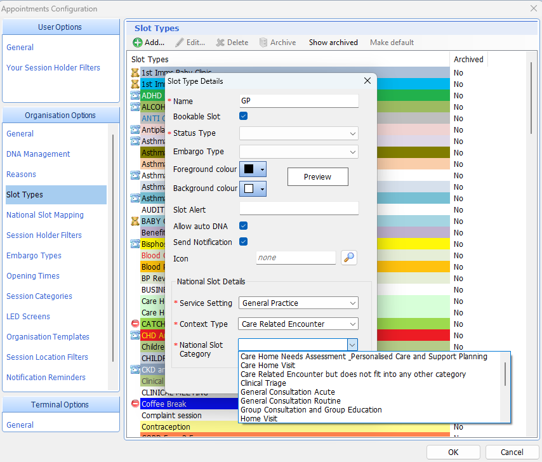Click the icon next to CHD slot
This screenshot has height=462, width=542.
click(135, 335)
